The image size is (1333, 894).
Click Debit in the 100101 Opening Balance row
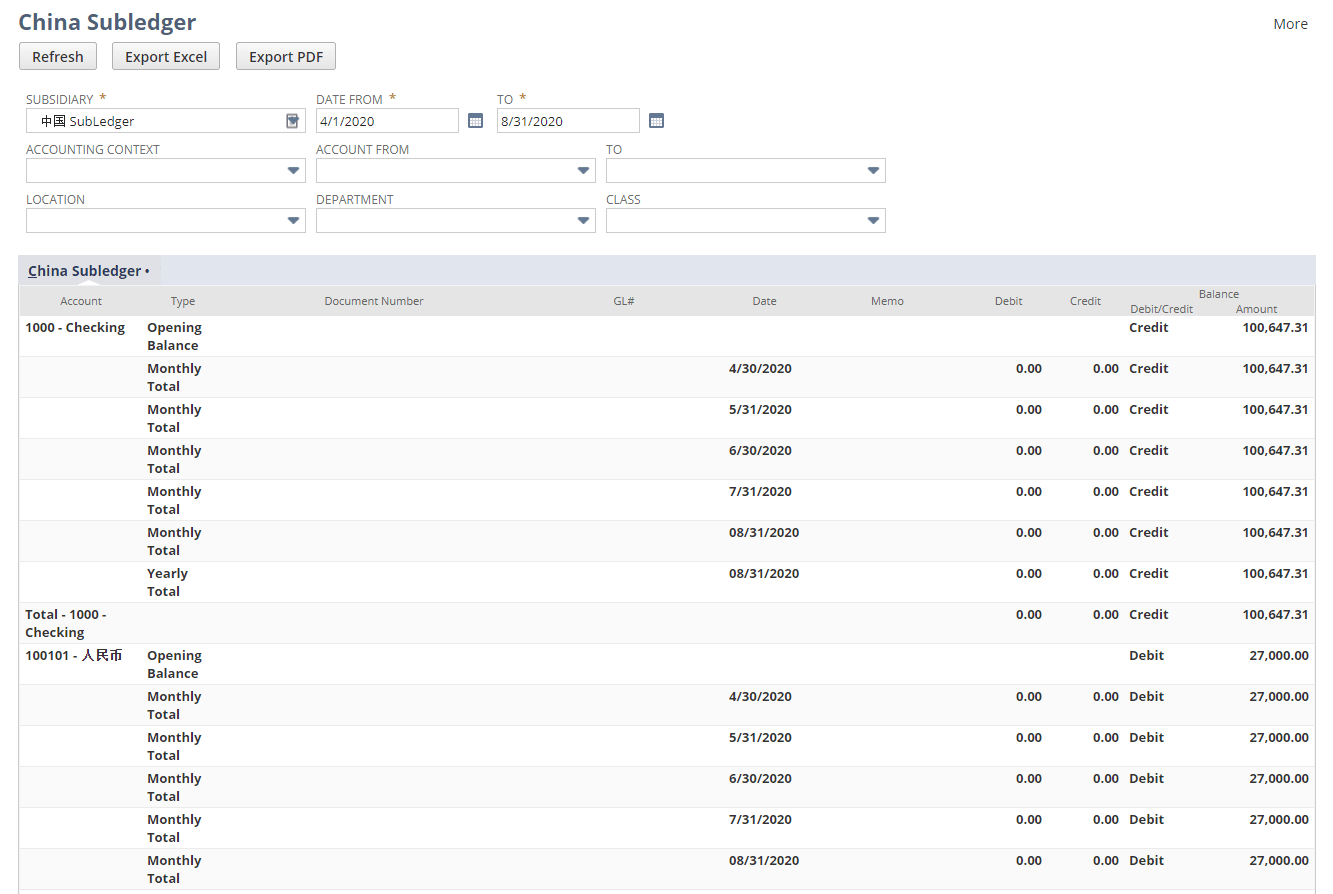tap(1146, 656)
